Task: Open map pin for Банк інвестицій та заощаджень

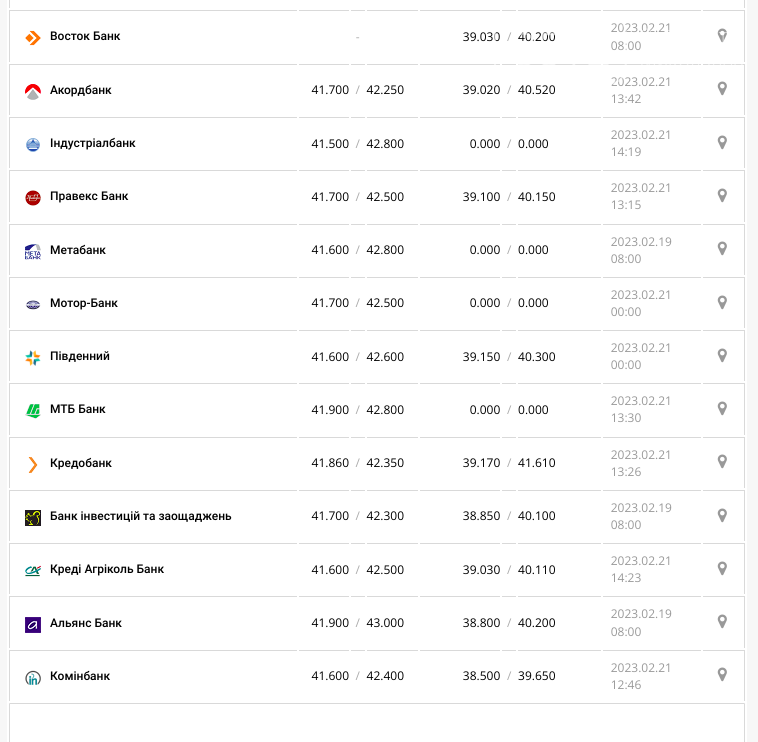Action: (722, 515)
